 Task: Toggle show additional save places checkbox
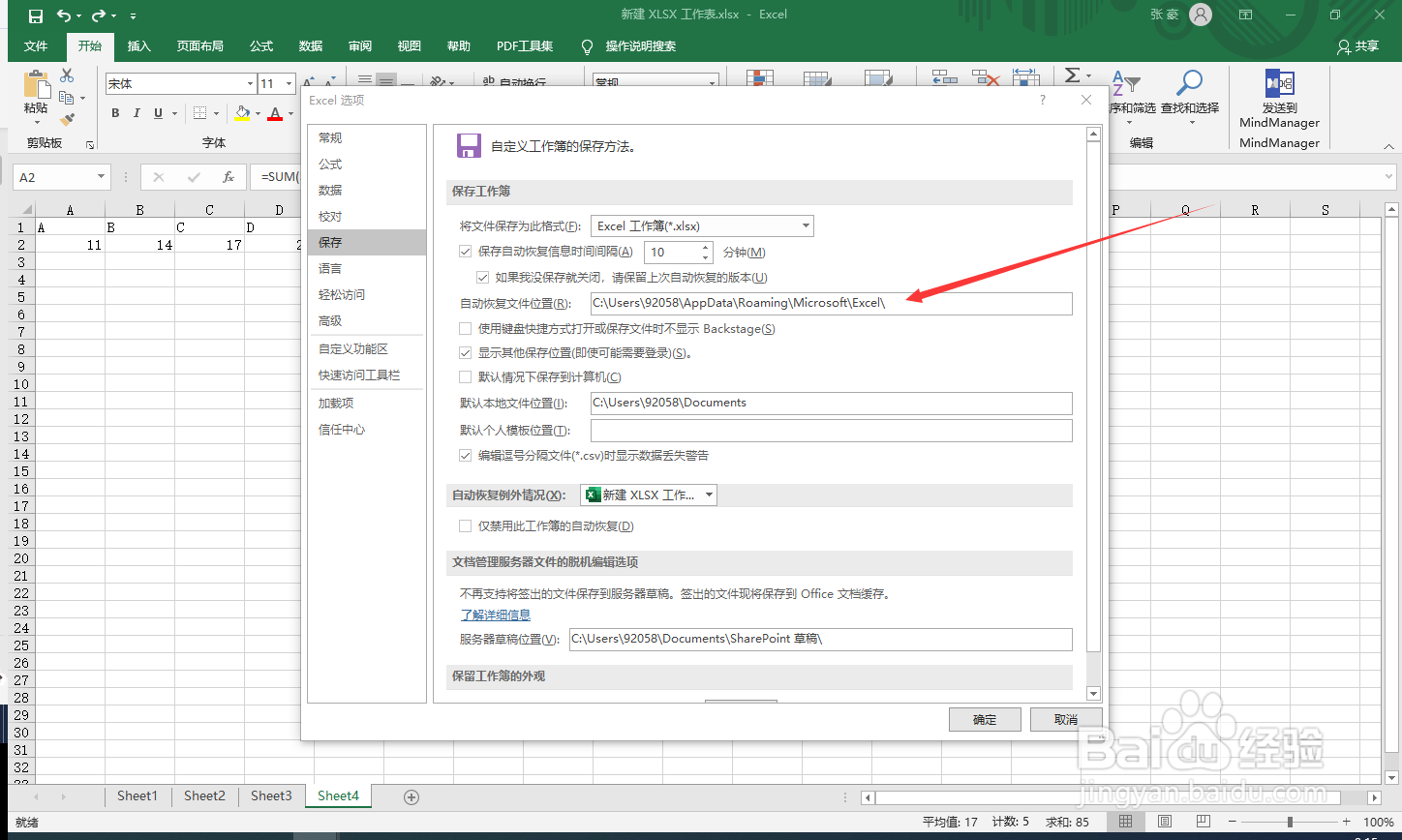[x=466, y=352]
